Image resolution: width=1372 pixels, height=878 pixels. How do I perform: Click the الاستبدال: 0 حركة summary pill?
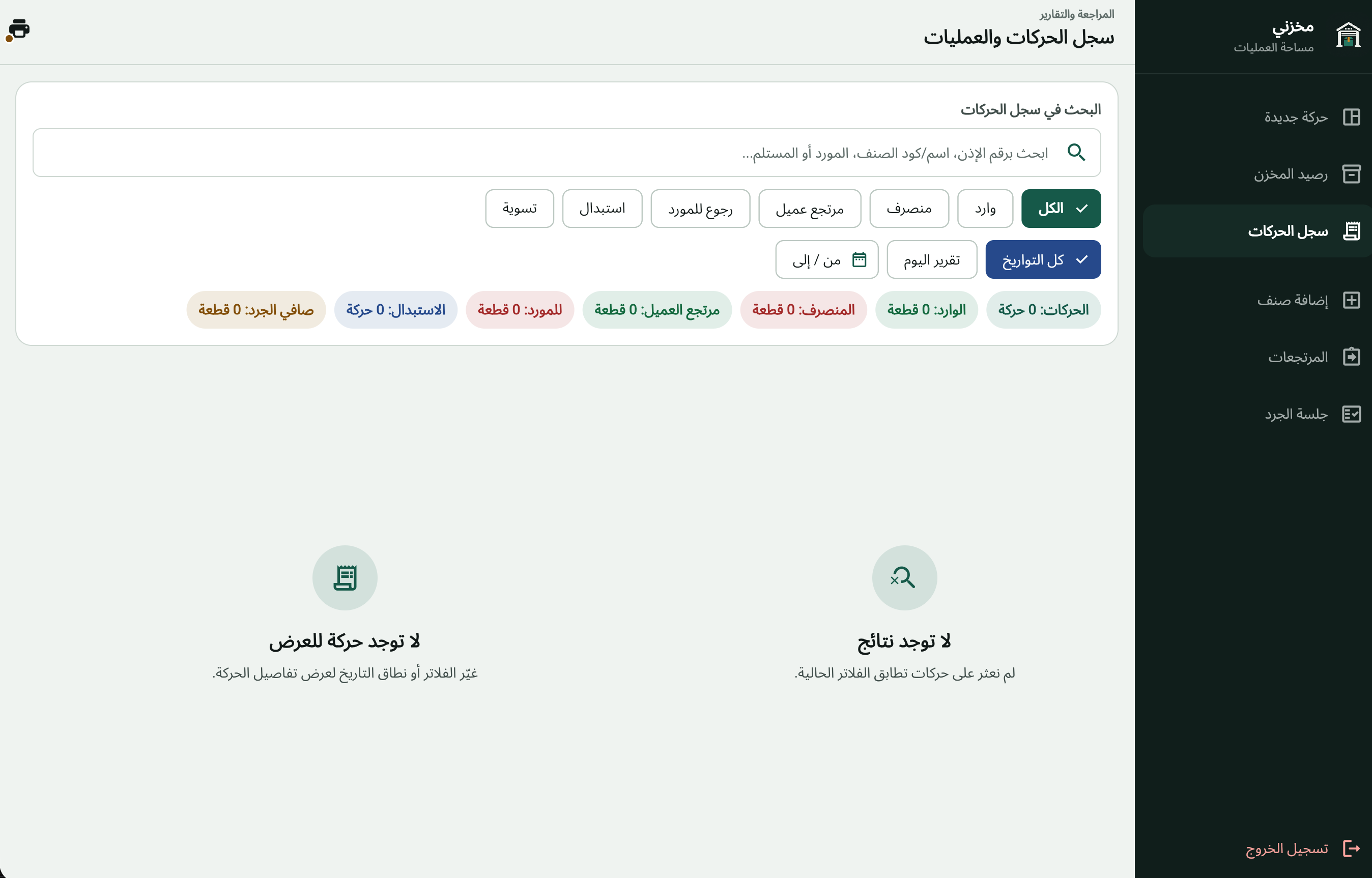pyautogui.click(x=396, y=310)
